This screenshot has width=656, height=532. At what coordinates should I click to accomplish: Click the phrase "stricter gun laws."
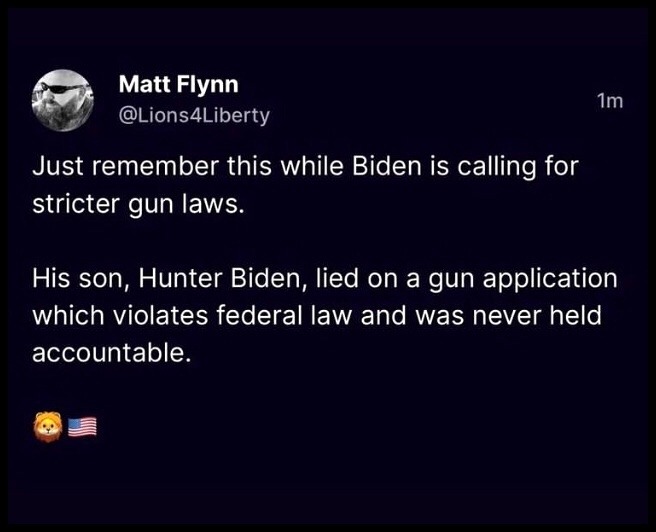click(138, 205)
